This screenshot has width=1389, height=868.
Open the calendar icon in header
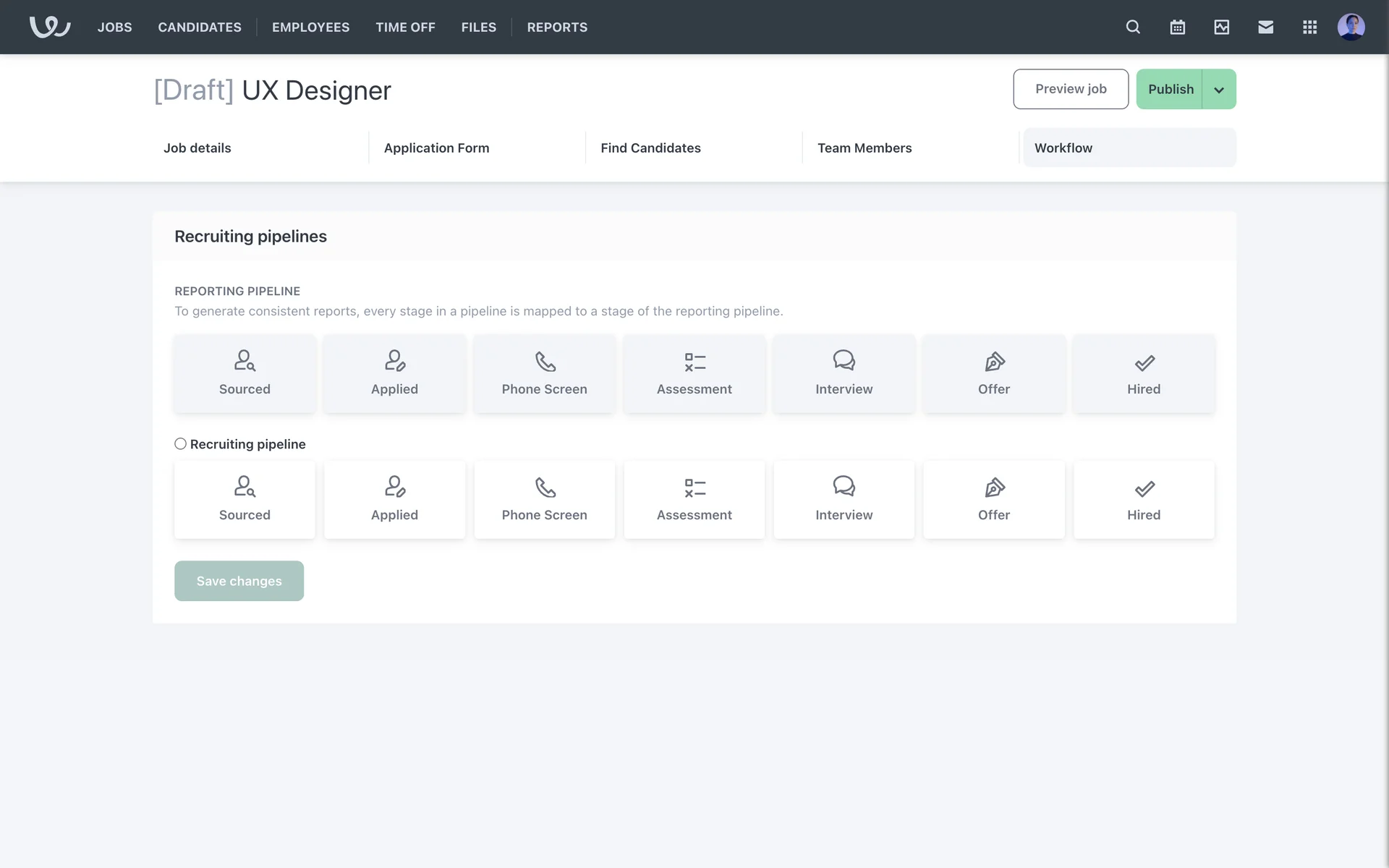[1177, 27]
